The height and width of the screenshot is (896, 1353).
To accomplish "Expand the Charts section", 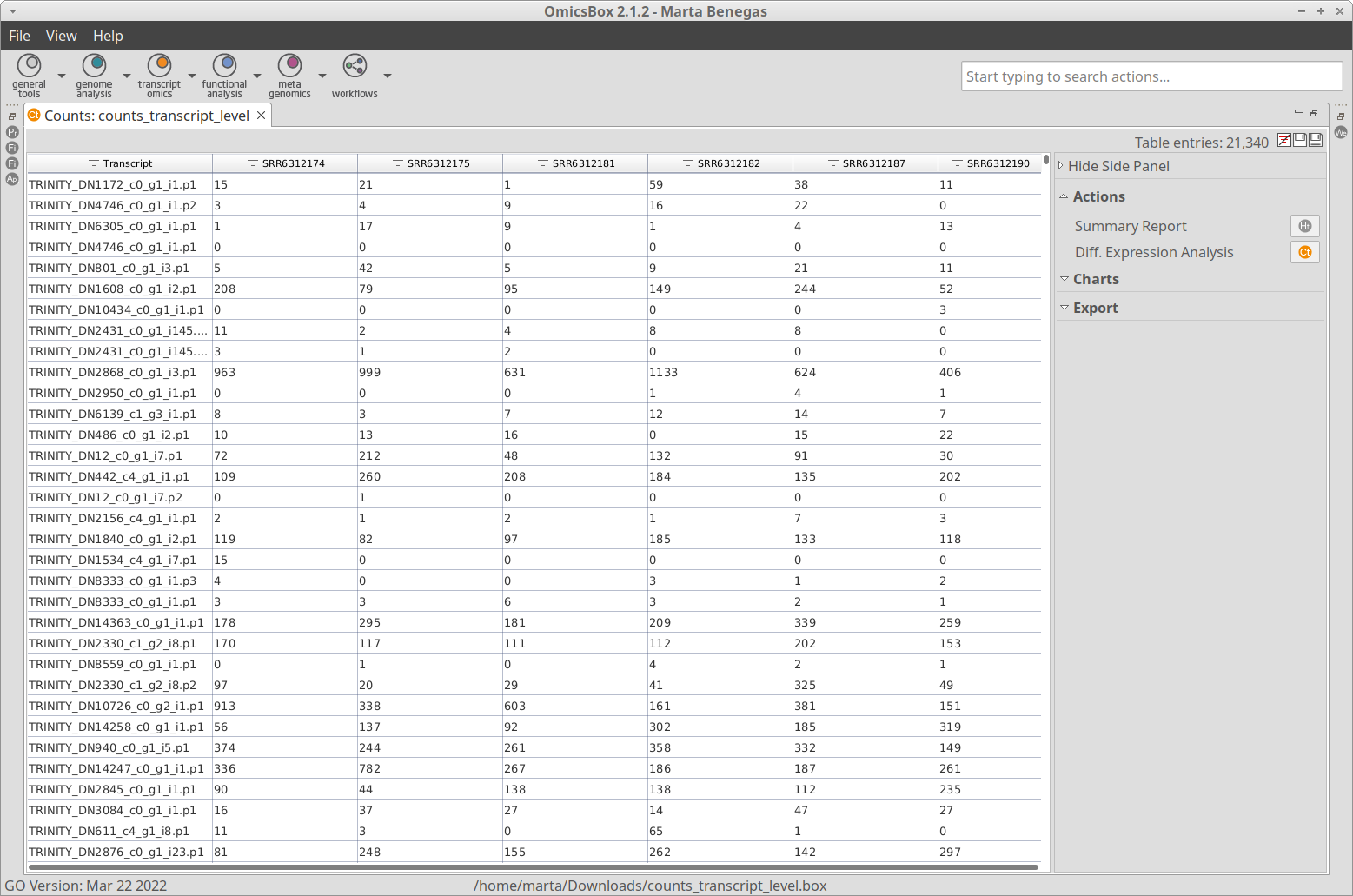I will pyautogui.click(x=1095, y=279).
